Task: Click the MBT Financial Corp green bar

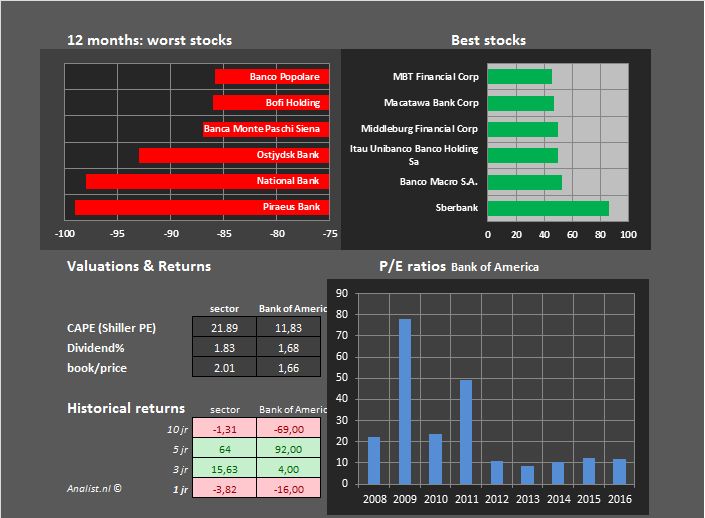Action: (x=520, y=76)
